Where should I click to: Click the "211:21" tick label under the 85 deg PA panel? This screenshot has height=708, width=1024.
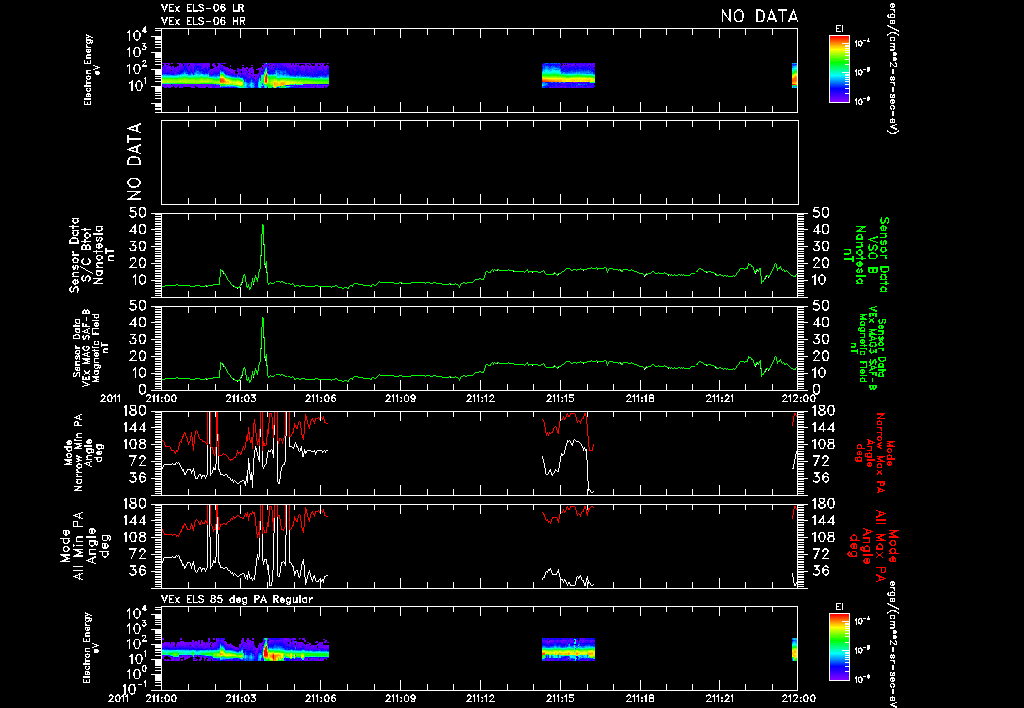point(719,698)
